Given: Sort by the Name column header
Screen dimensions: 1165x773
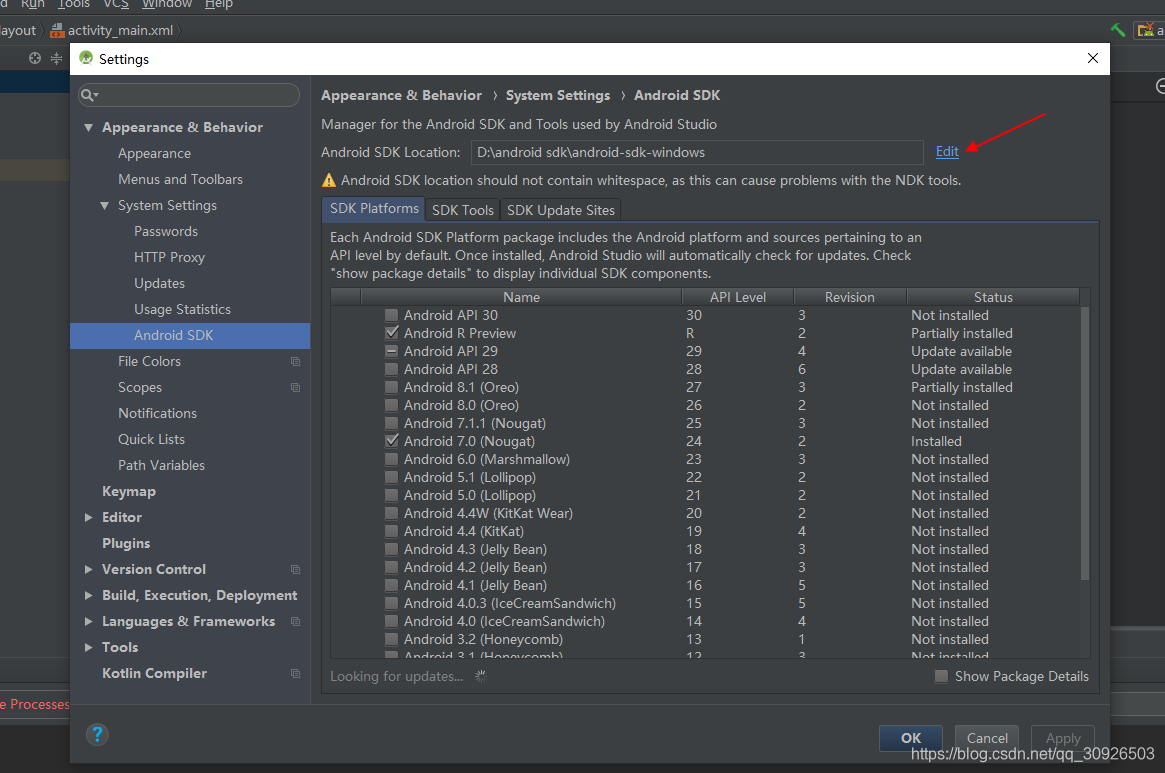Looking at the screenshot, I should pyautogui.click(x=521, y=297).
